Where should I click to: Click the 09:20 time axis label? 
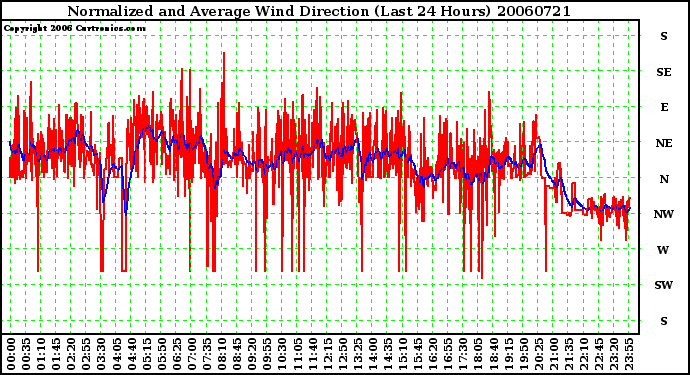click(252, 354)
